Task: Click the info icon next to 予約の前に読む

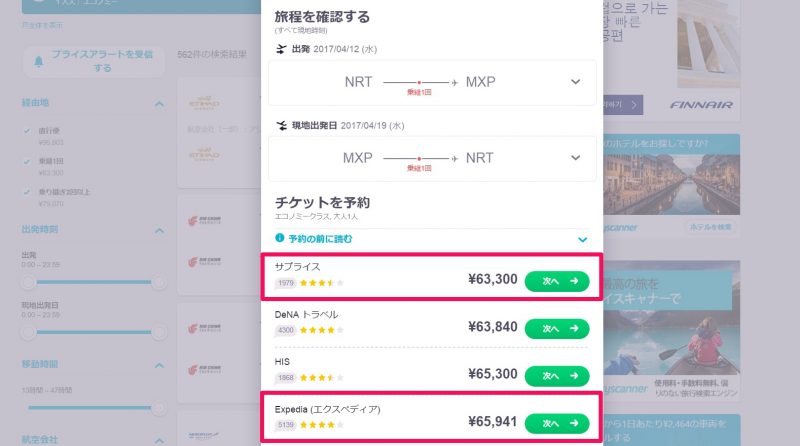Action: 280,238
